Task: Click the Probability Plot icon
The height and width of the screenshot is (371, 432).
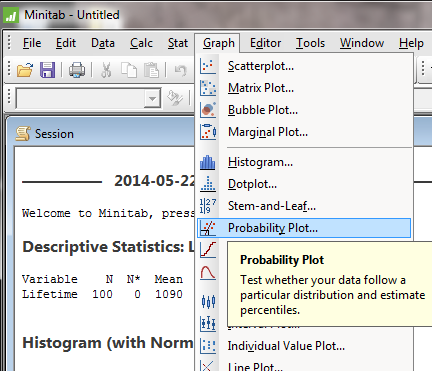Action: coord(208,228)
